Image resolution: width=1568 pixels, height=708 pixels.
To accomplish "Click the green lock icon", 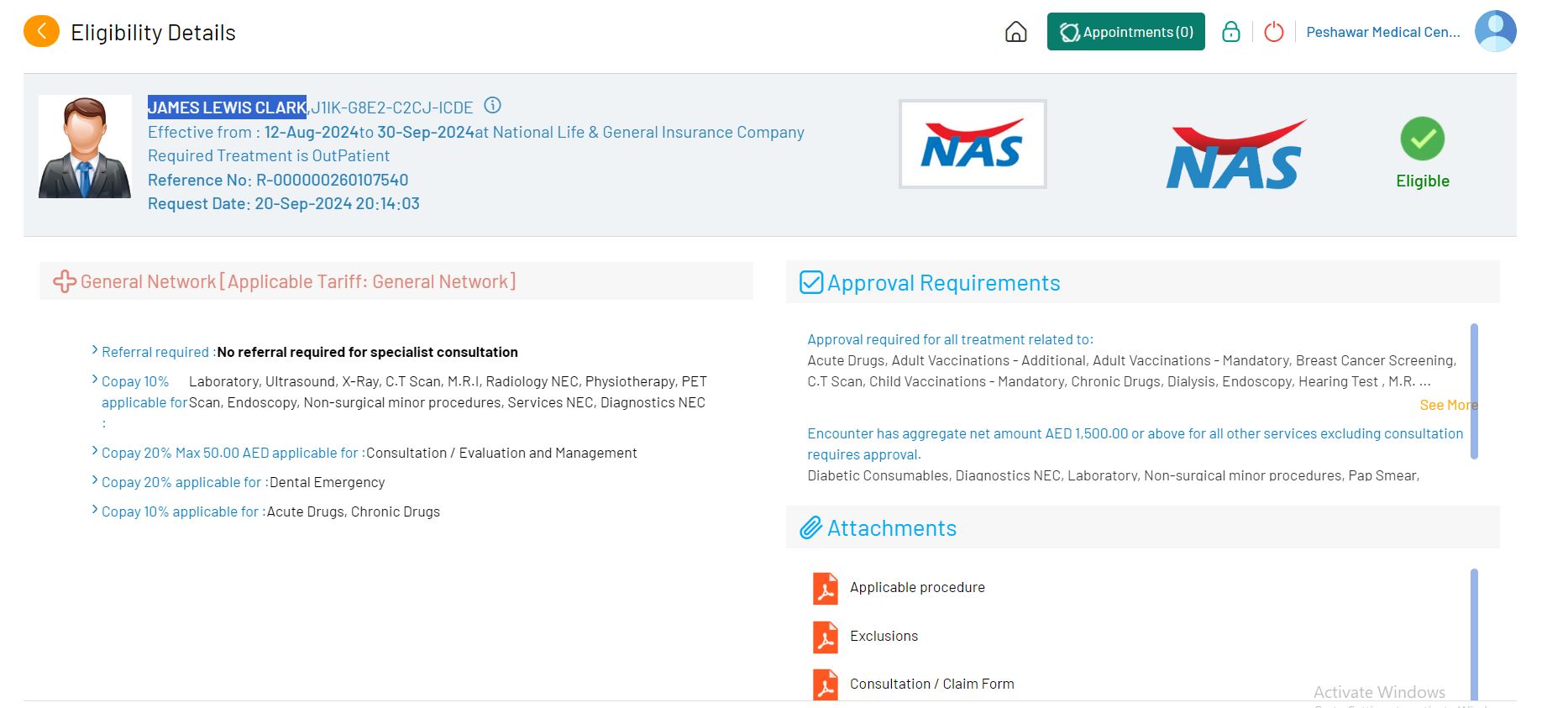I will pyautogui.click(x=1230, y=32).
